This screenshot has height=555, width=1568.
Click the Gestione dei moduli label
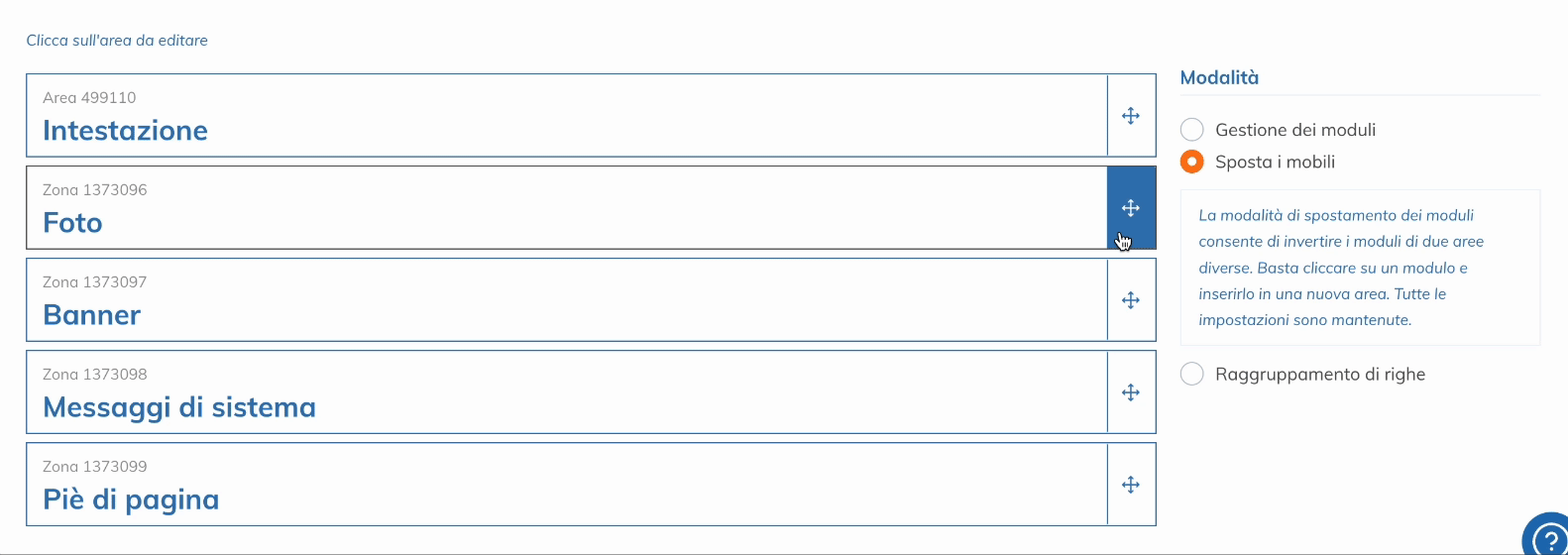(x=1295, y=130)
